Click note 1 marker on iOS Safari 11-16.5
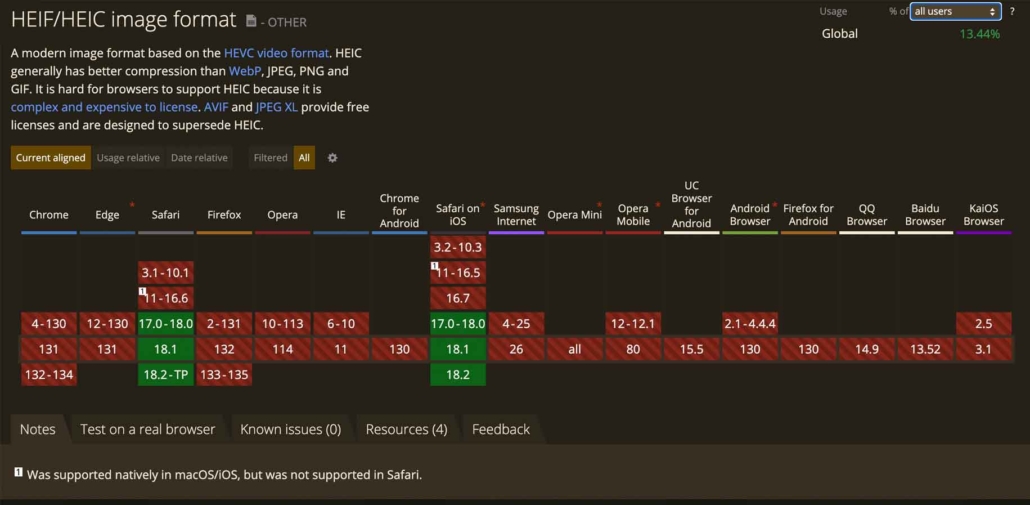Image resolution: width=1030 pixels, height=505 pixels. pos(435,266)
